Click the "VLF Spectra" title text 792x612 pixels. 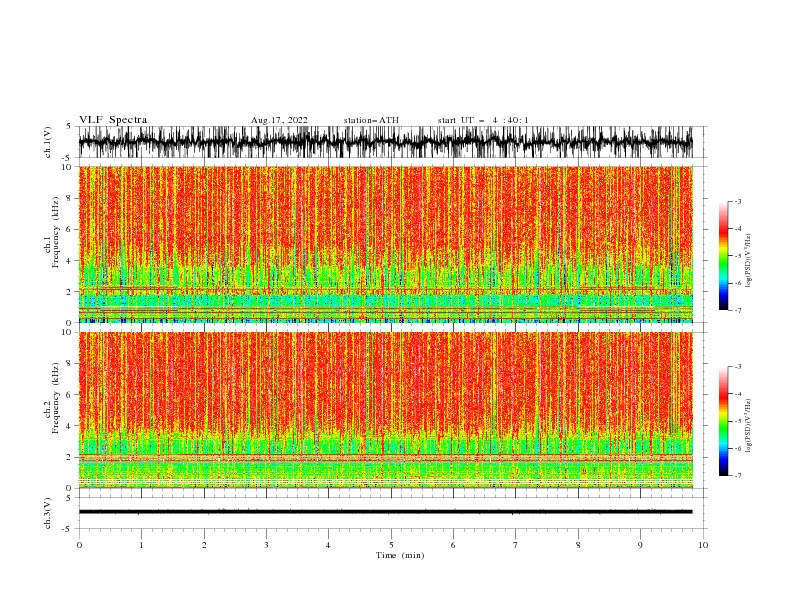coord(113,120)
